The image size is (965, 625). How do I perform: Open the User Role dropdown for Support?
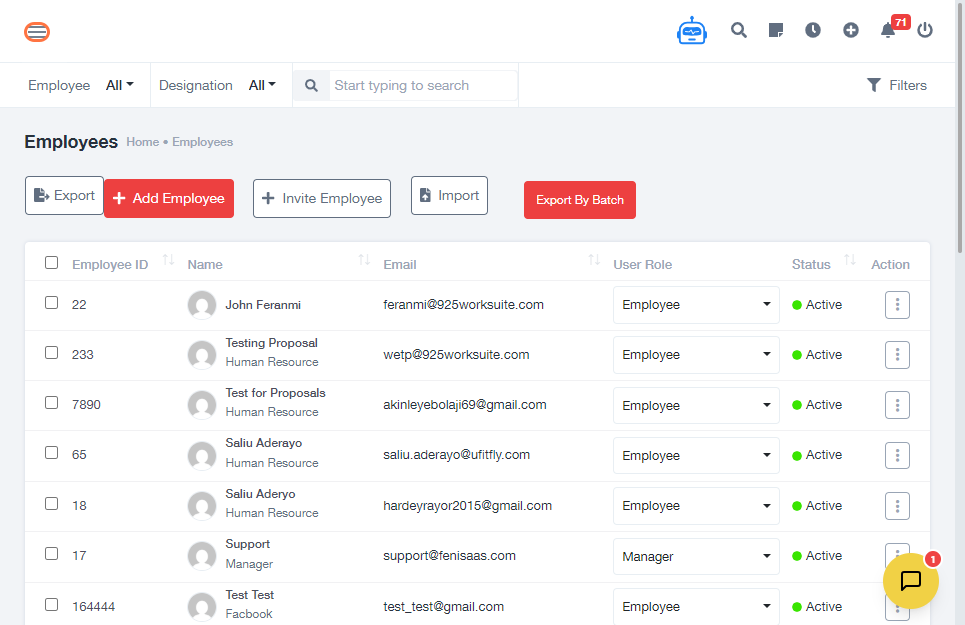696,556
